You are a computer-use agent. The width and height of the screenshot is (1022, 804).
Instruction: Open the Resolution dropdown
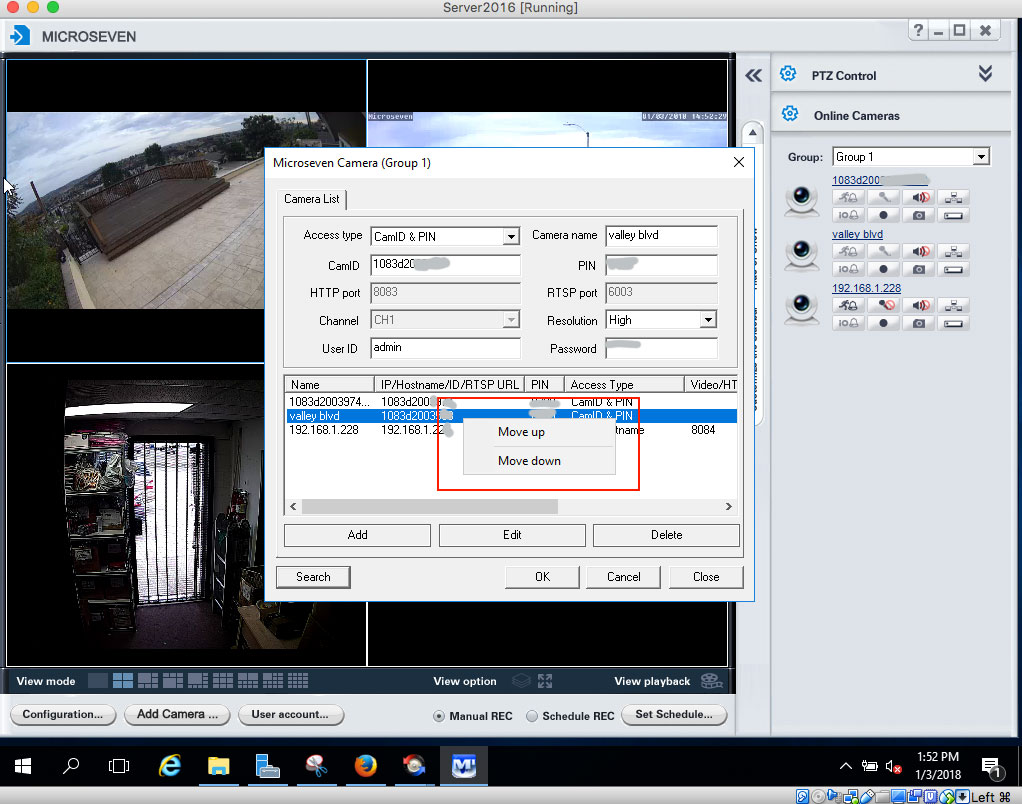pyautogui.click(x=708, y=320)
